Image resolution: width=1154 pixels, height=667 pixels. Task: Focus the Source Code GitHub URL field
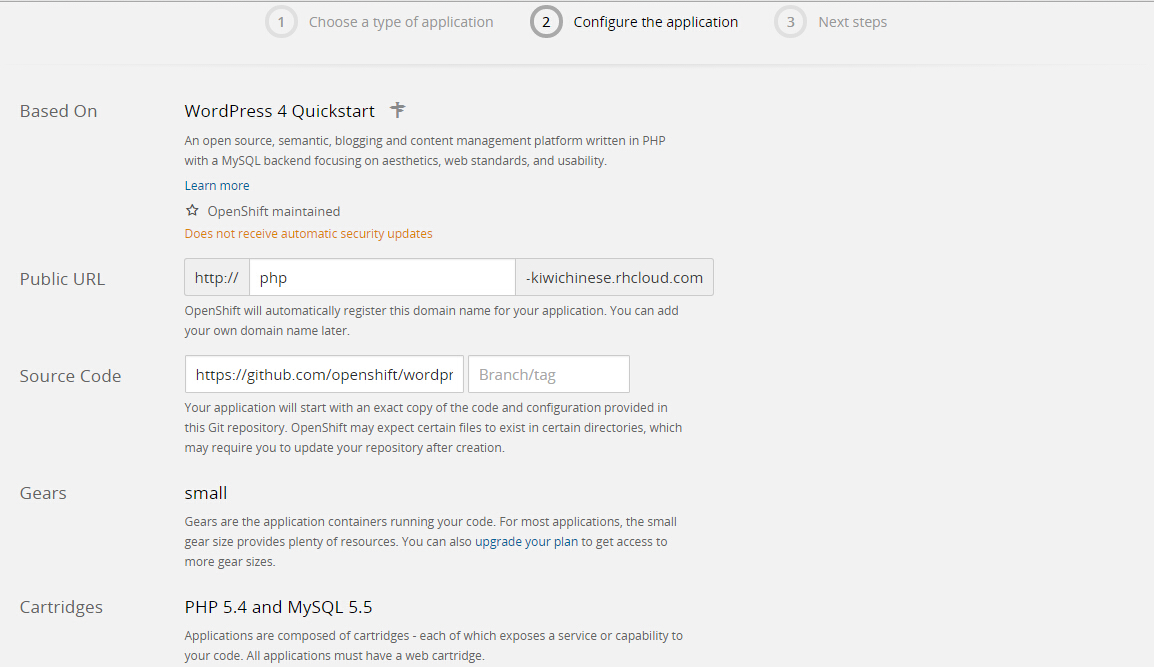coord(324,374)
